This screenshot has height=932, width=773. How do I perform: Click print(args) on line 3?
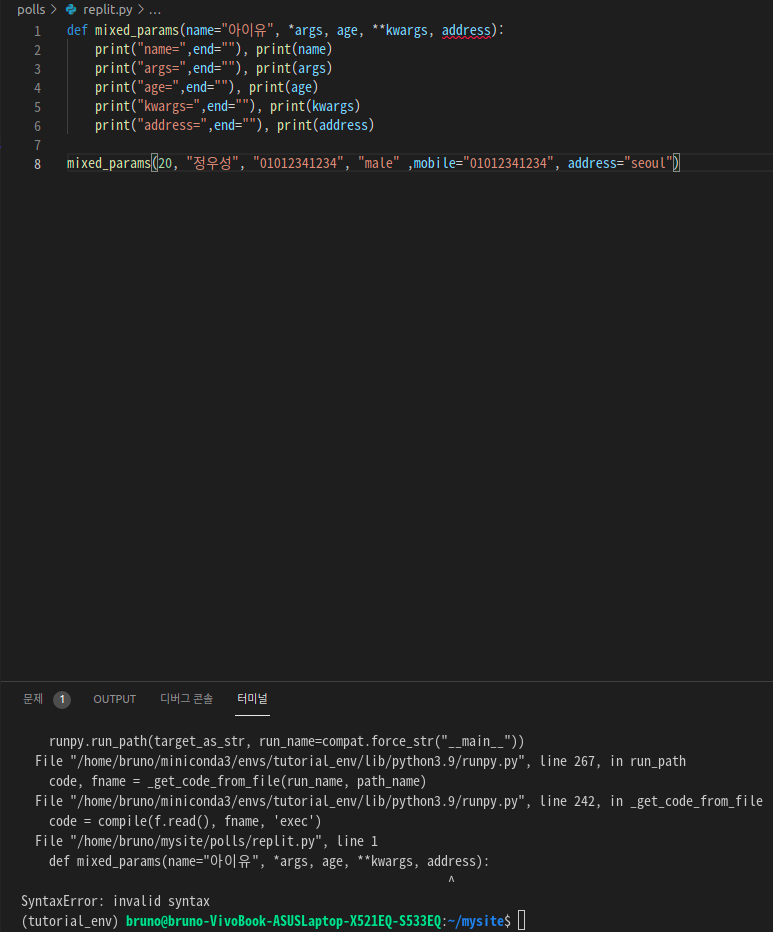click(294, 68)
